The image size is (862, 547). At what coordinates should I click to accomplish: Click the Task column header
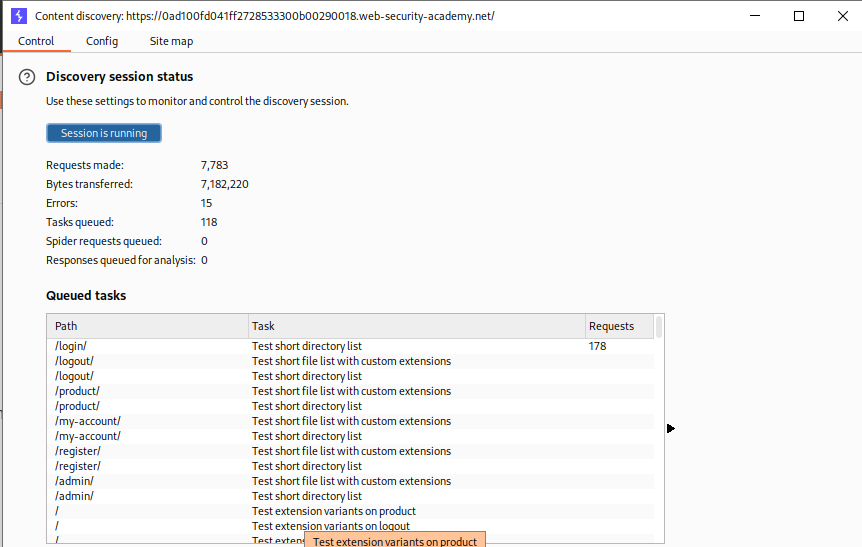tap(416, 326)
